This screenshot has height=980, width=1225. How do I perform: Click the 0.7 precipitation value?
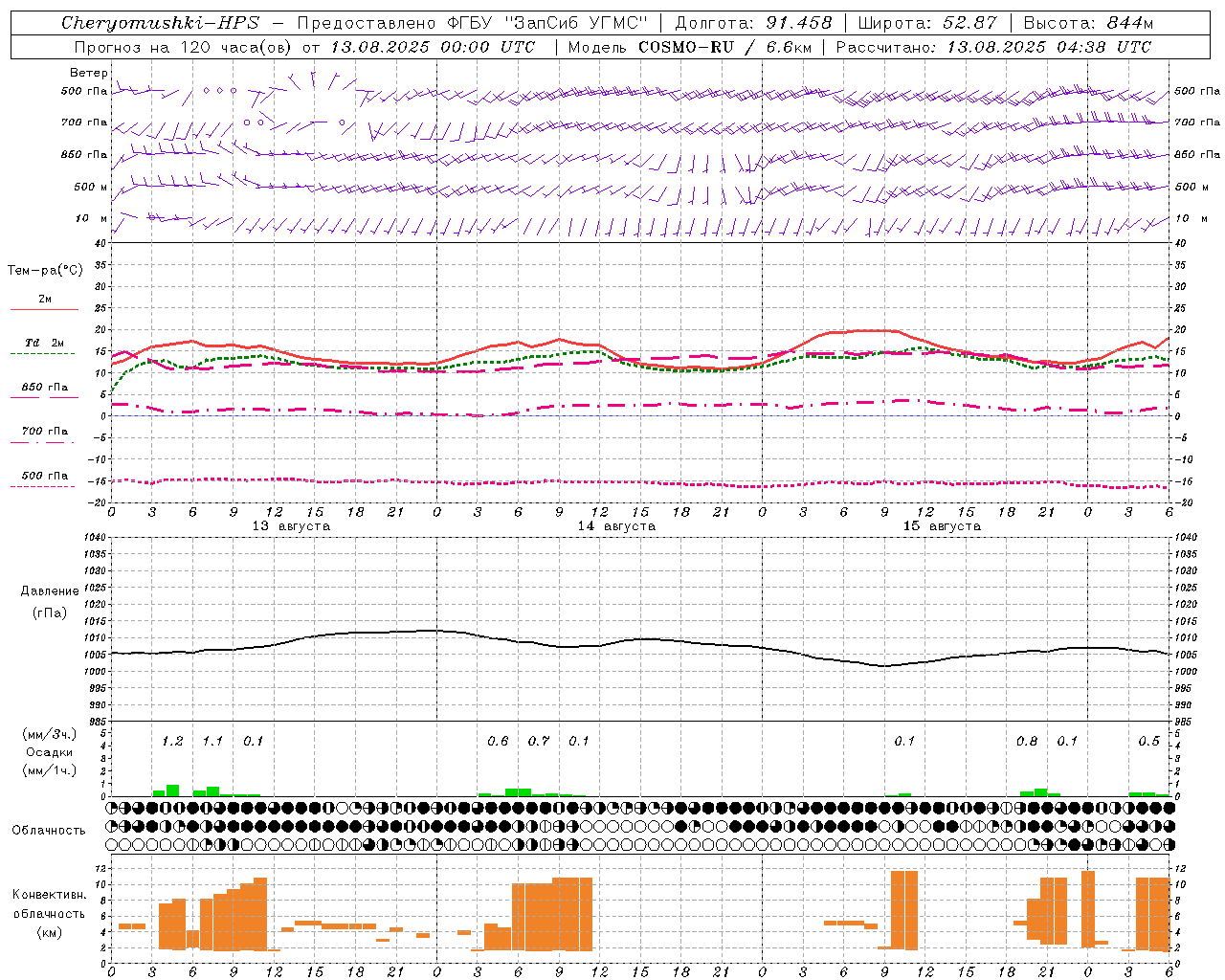point(539,741)
